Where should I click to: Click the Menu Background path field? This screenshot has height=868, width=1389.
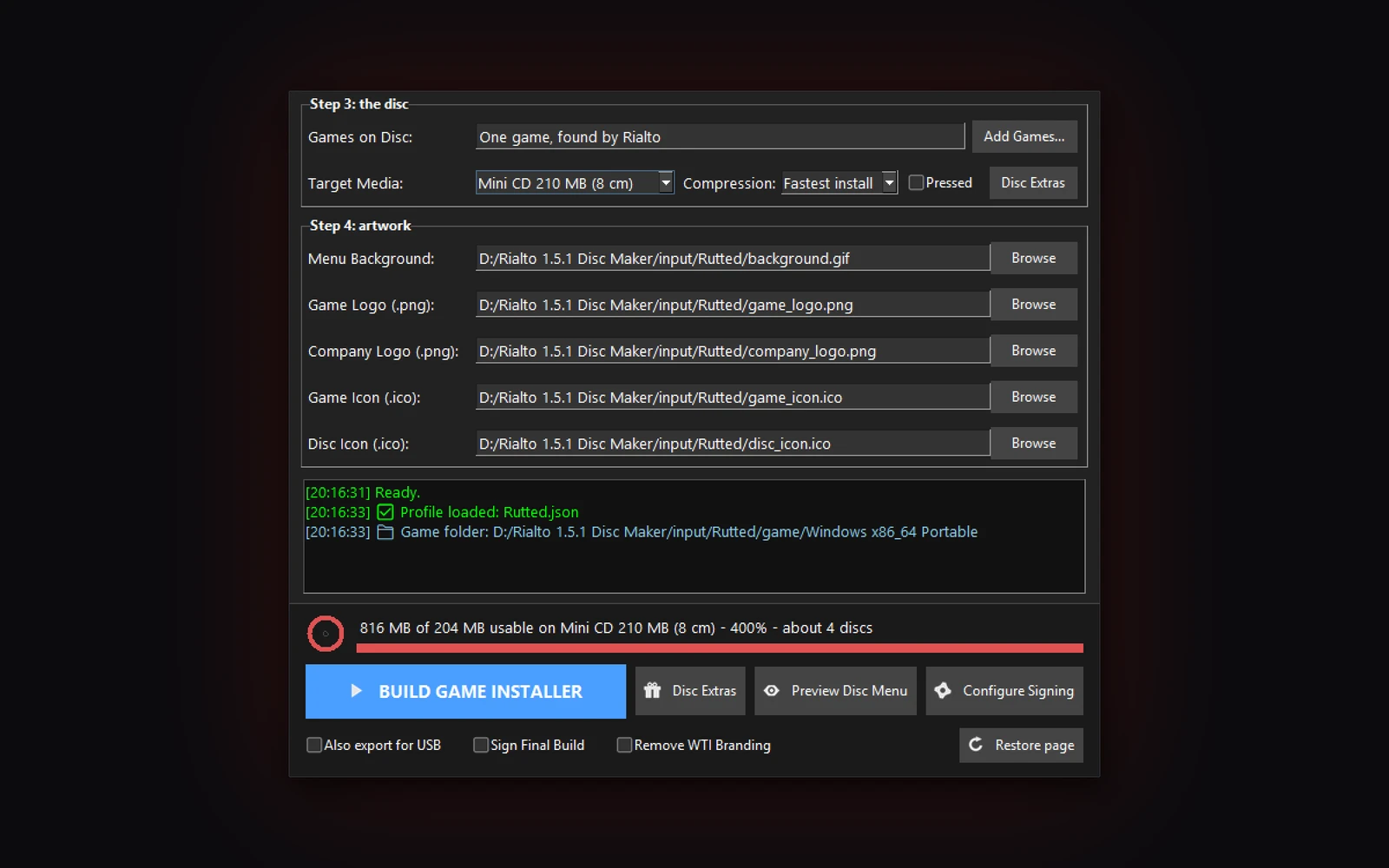(733, 258)
